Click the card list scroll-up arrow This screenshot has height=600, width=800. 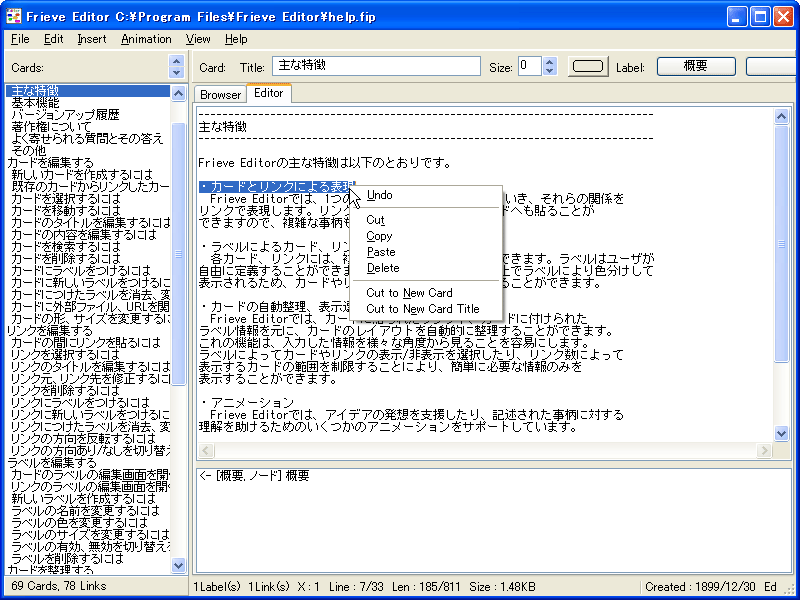[179, 93]
